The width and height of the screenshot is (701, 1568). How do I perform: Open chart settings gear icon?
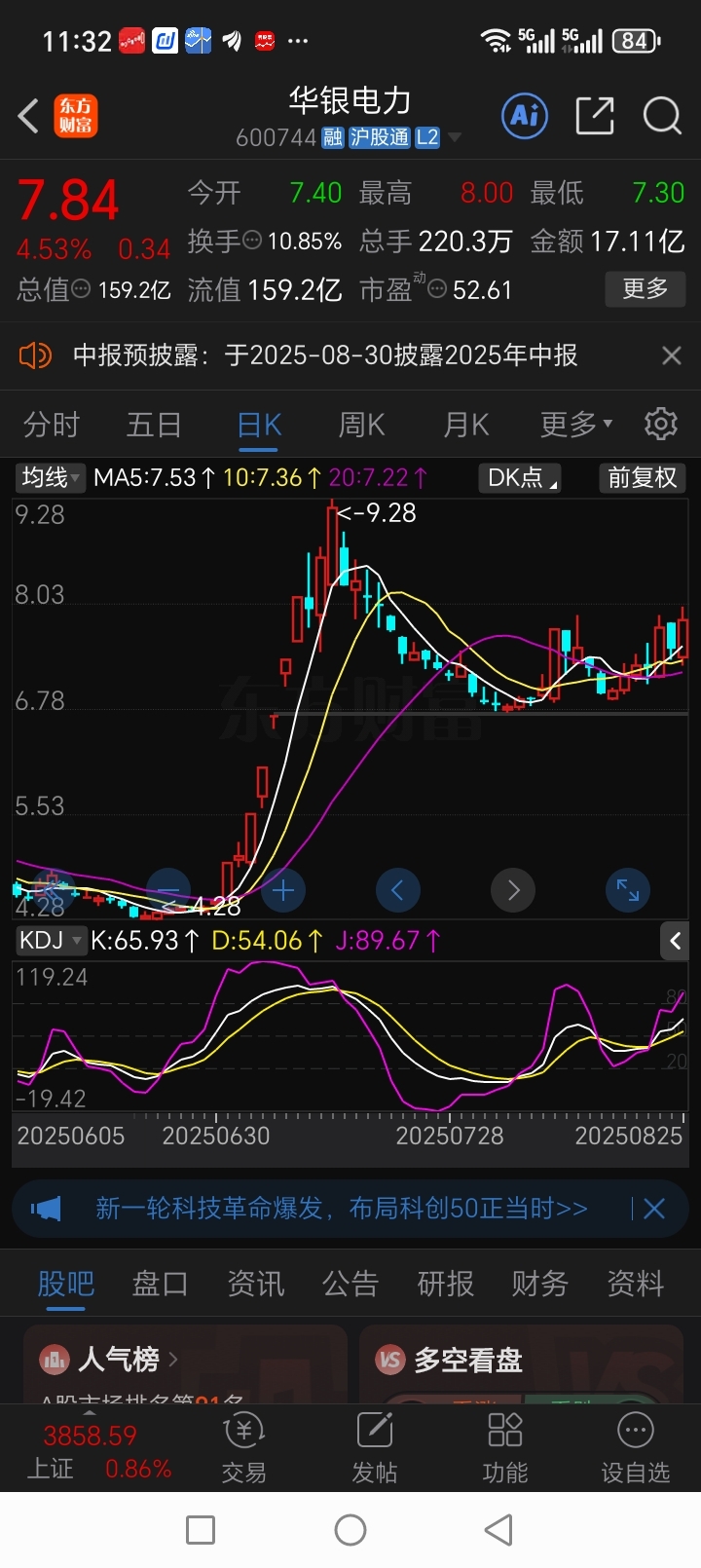[x=661, y=424]
